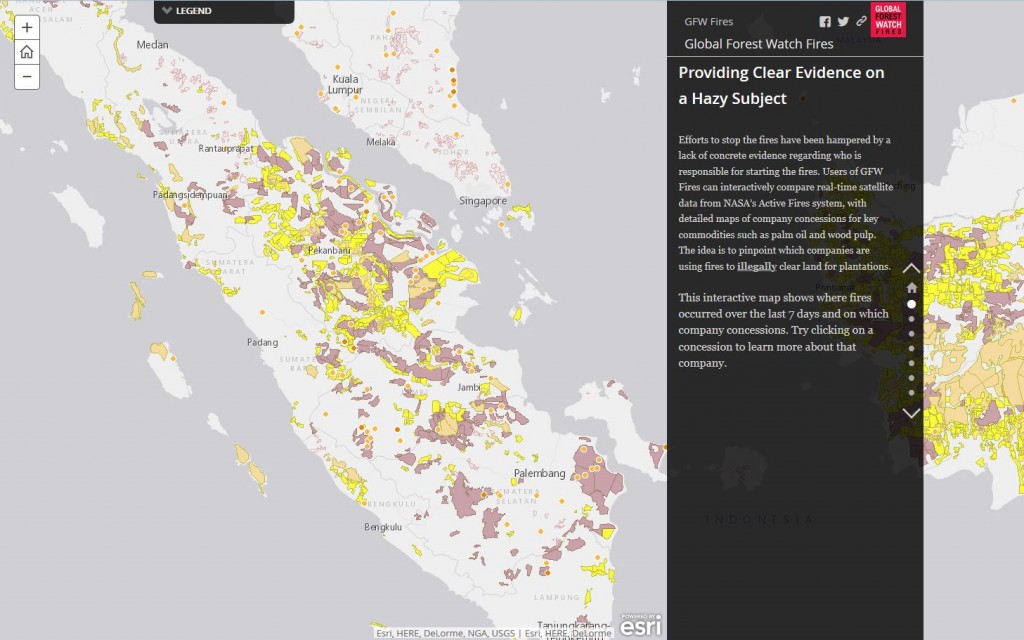
Task: Zoom out on the map
Action: pos(27,76)
